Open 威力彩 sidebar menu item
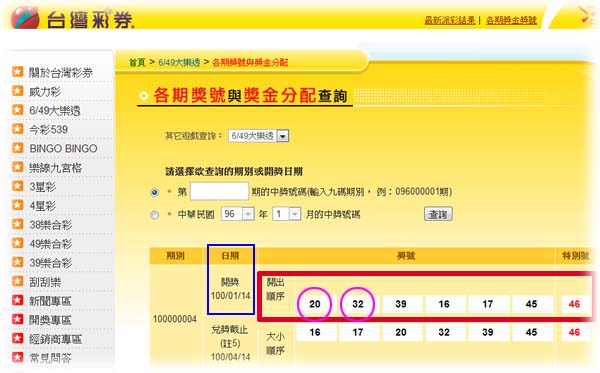 [45, 91]
